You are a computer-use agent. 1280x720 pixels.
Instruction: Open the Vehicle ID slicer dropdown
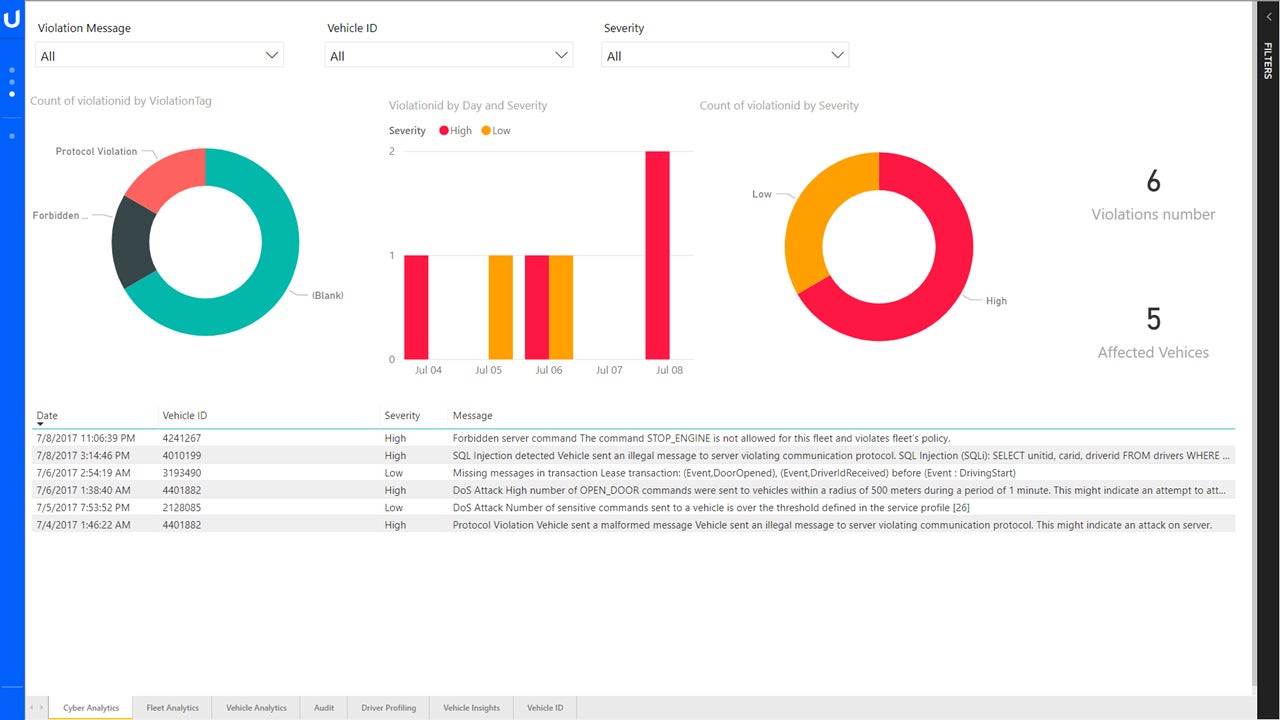449,55
